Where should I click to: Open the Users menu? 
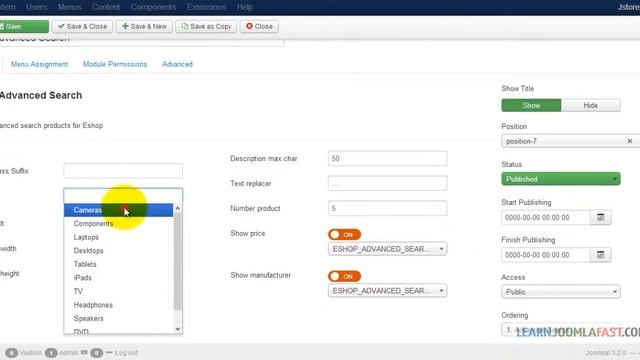pyautogui.click(x=36, y=7)
